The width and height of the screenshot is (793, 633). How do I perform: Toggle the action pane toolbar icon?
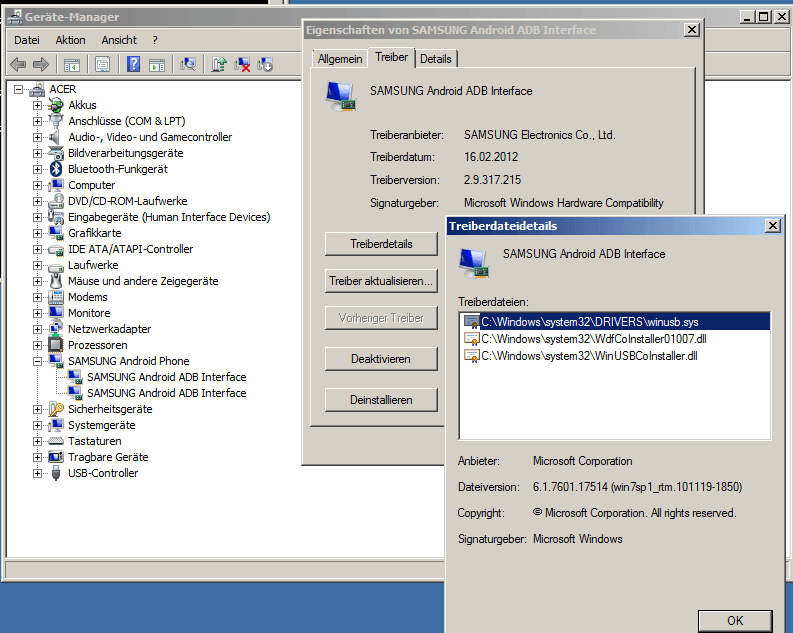(157, 65)
